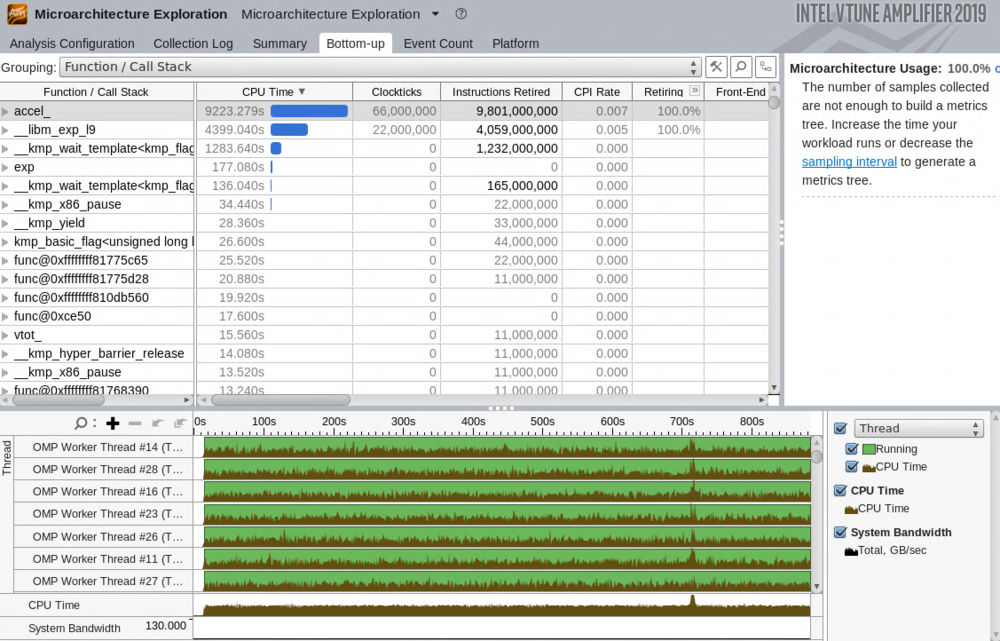The height and width of the screenshot is (641, 1000).
Task: Click the timeline zoom in plus icon
Action: click(113, 423)
